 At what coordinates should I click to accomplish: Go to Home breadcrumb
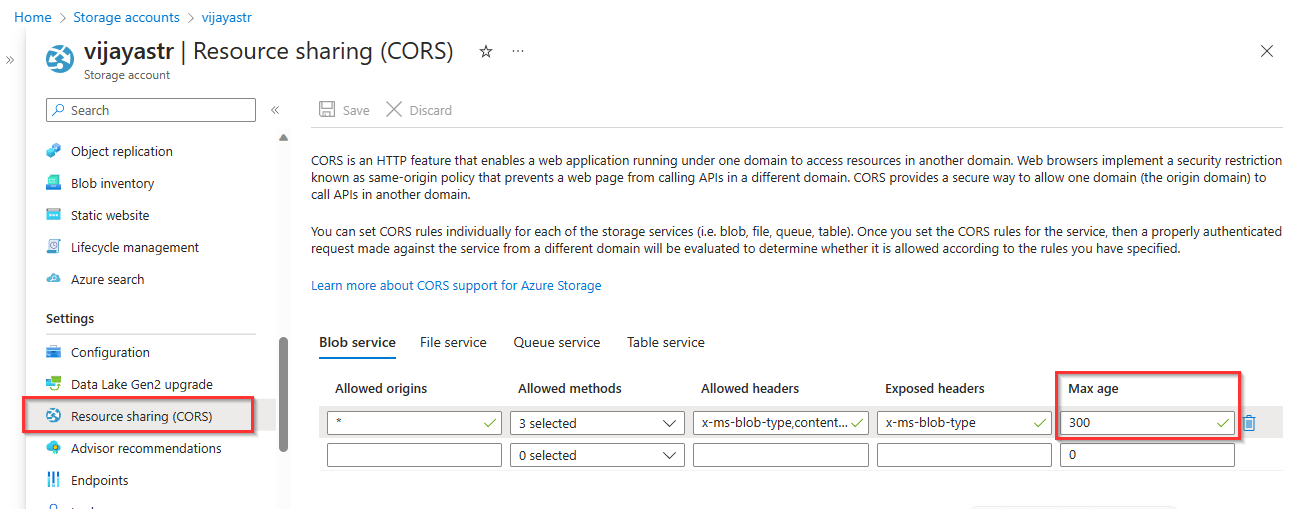click(x=33, y=17)
